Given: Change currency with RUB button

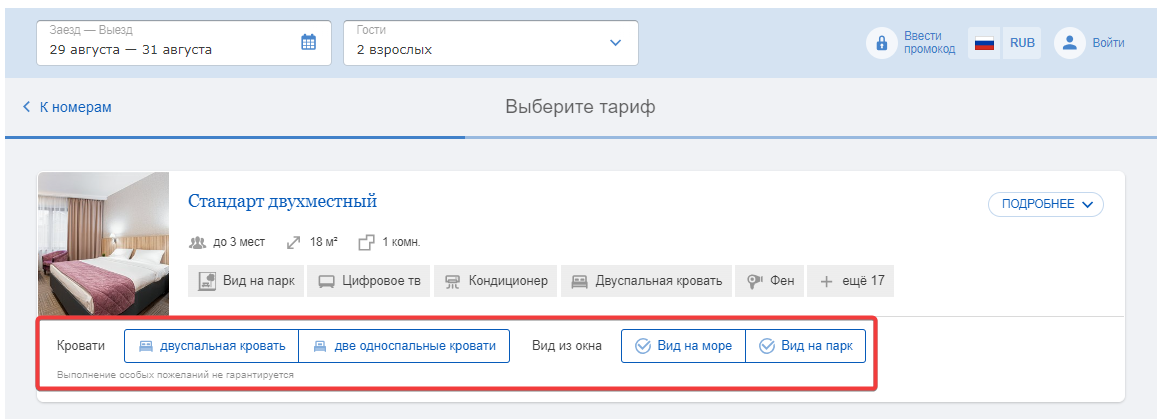Looking at the screenshot, I should 1022,43.
